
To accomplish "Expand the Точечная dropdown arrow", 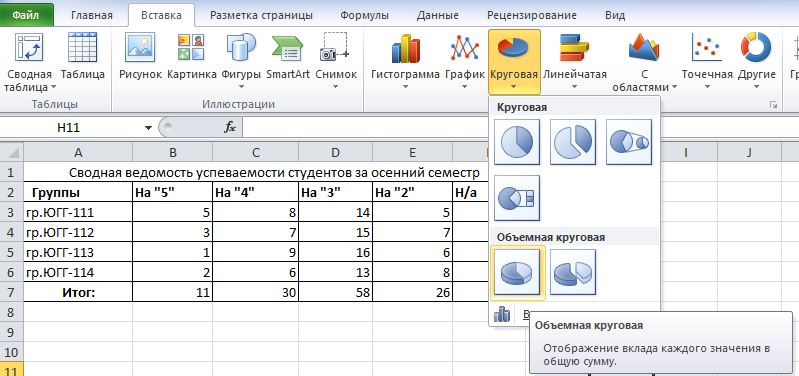I will (707, 87).
